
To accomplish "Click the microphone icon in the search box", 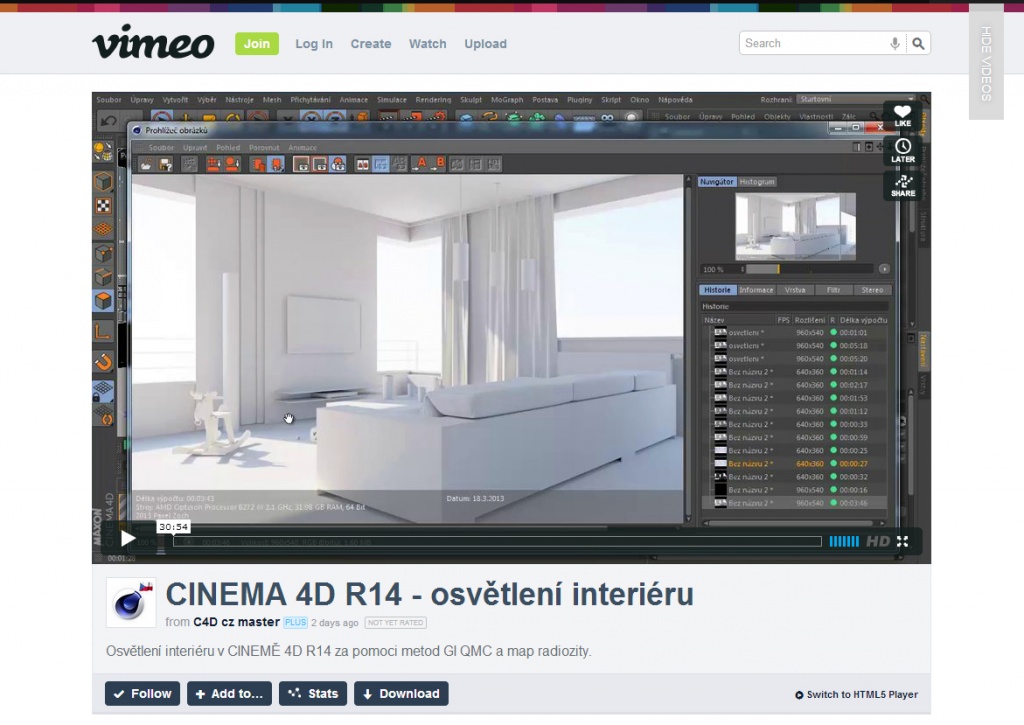I will (895, 44).
